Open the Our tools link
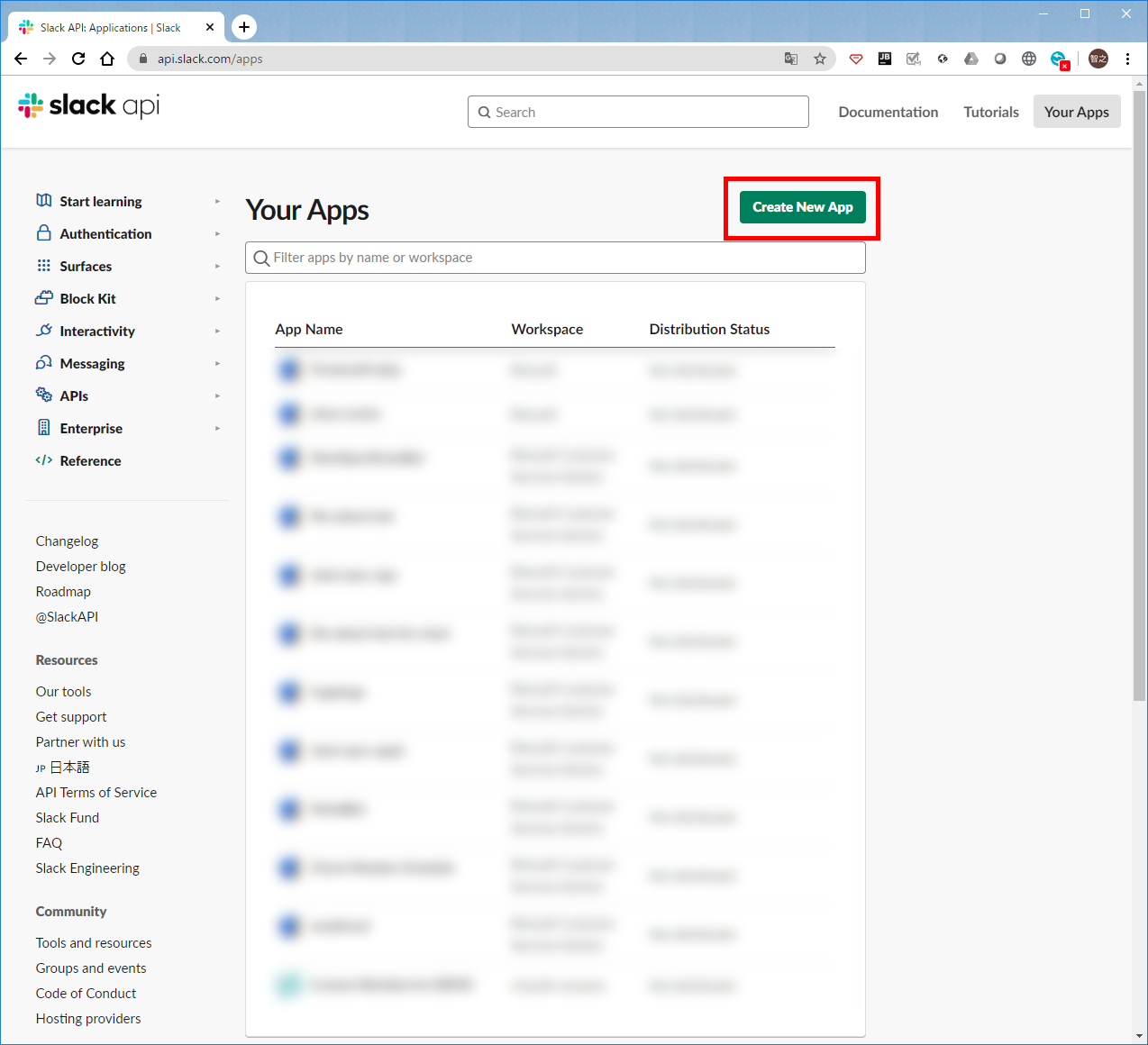The image size is (1148, 1045). coord(63,692)
